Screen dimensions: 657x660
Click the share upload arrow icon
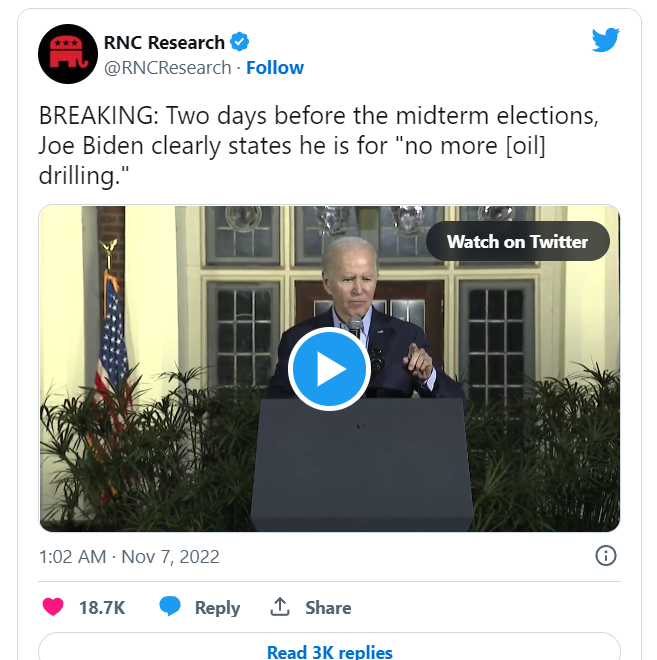pyautogui.click(x=279, y=607)
